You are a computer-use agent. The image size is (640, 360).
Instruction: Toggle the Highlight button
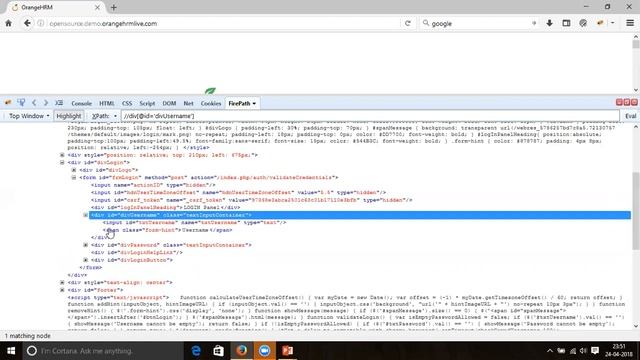click(69, 116)
